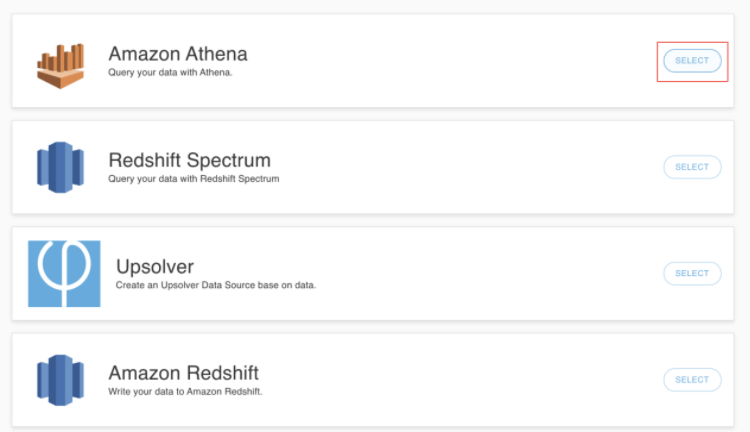
Task: Click the orange Amazon Athena logo icon
Action: point(61,66)
